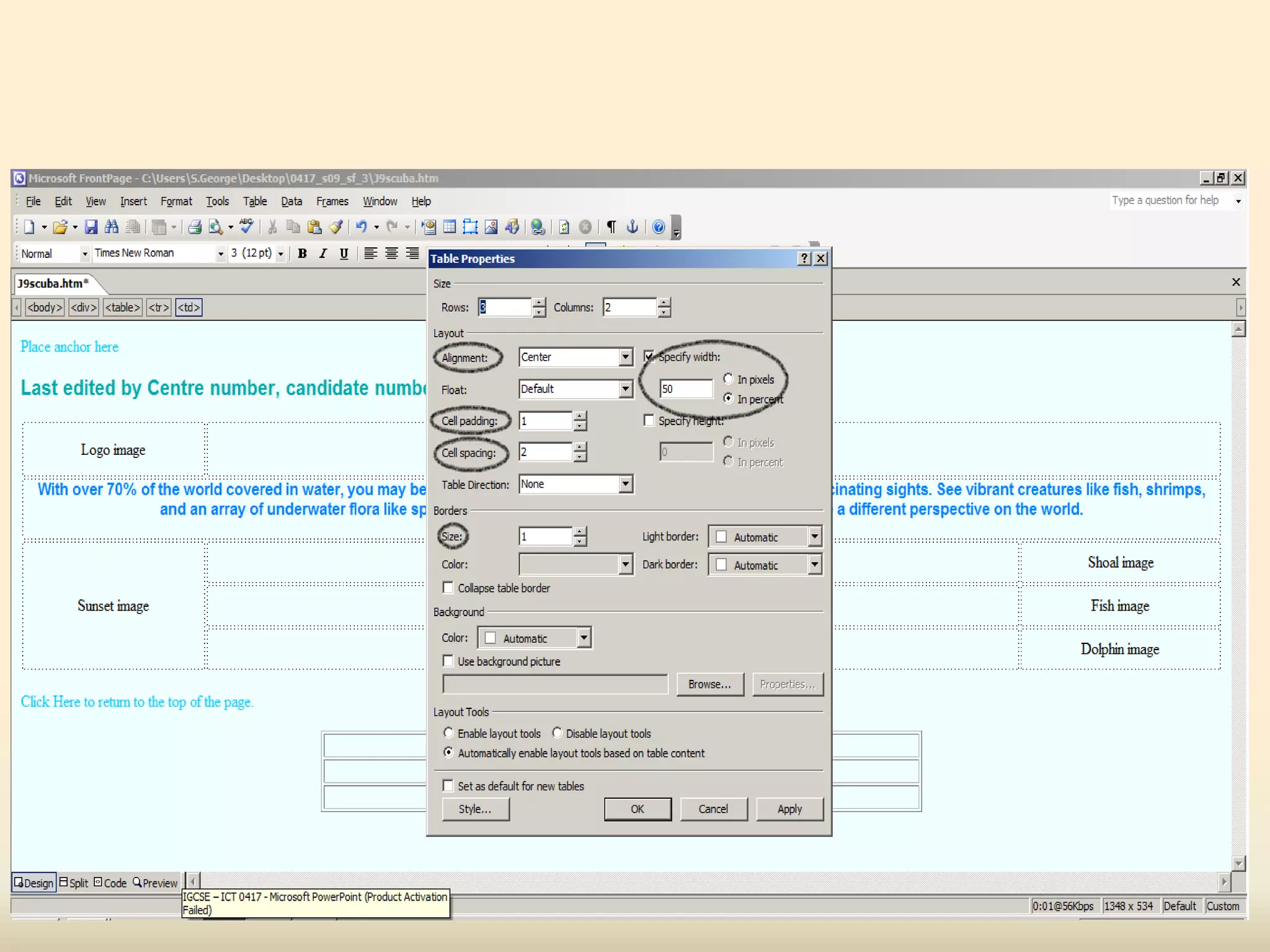Click Insert Hyperlink globe icon

pos(538,227)
